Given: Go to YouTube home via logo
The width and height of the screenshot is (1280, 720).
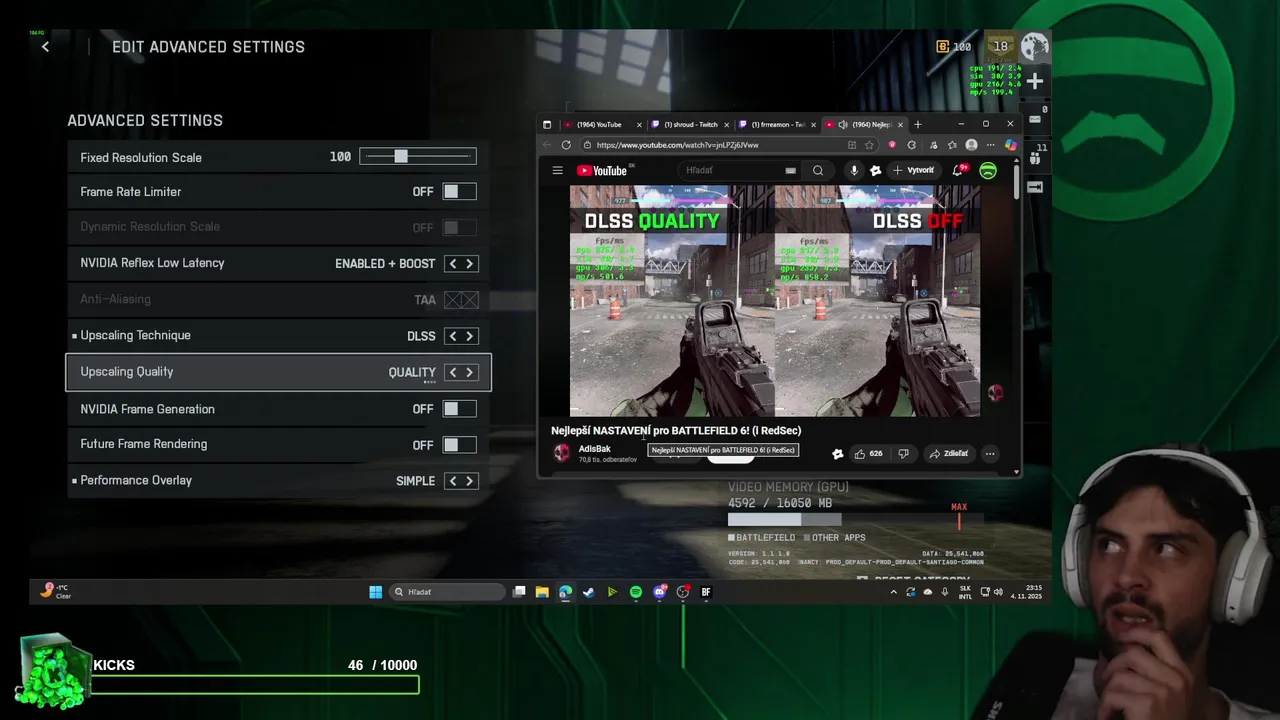Looking at the screenshot, I should (603, 171).
